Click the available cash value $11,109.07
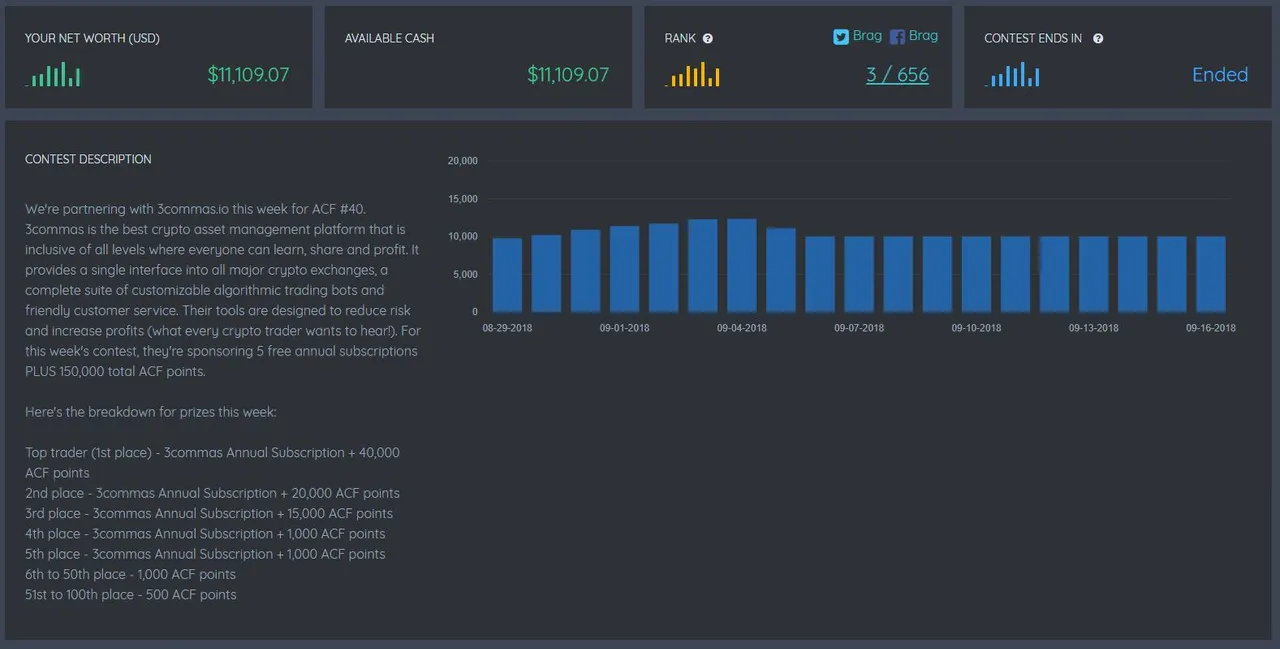1280x649 pixels. 568,75
